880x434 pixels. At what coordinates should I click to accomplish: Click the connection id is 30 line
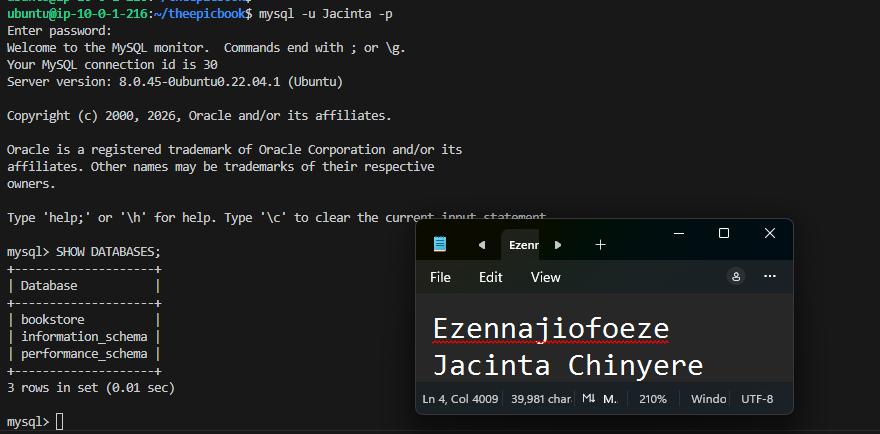112,65
